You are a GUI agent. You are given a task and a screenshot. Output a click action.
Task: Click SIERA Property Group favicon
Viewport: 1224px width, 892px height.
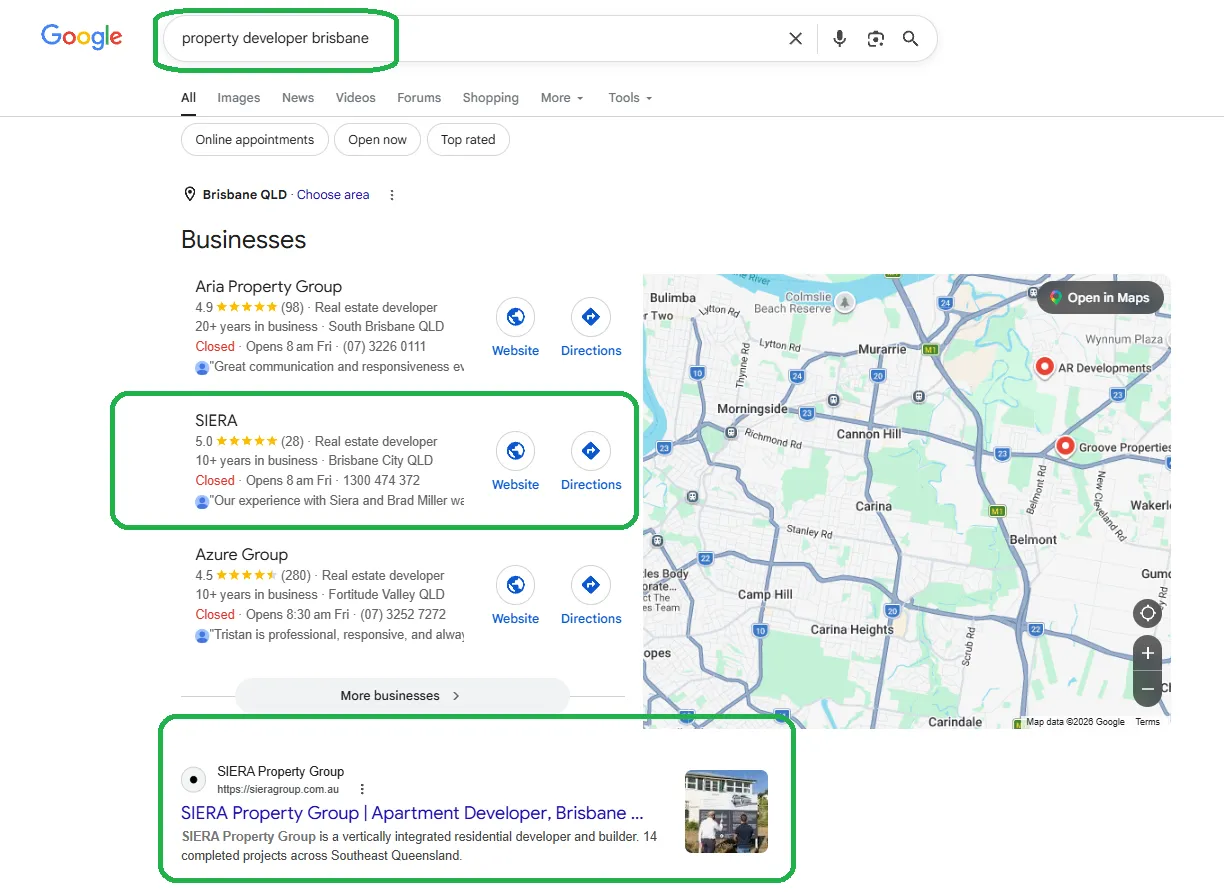click(194, 780)
